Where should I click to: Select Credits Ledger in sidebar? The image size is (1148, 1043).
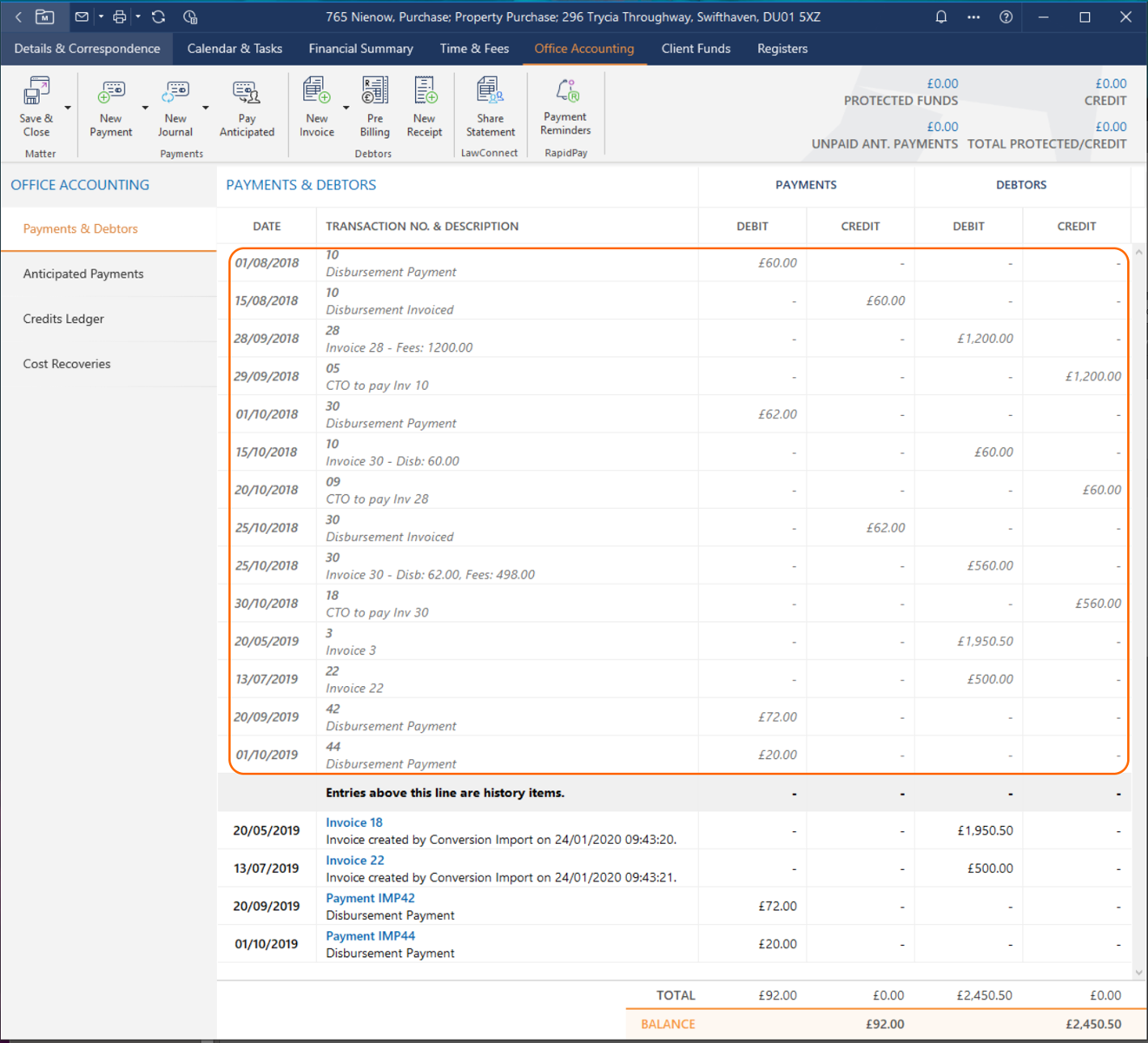click(x=63, y=319)
